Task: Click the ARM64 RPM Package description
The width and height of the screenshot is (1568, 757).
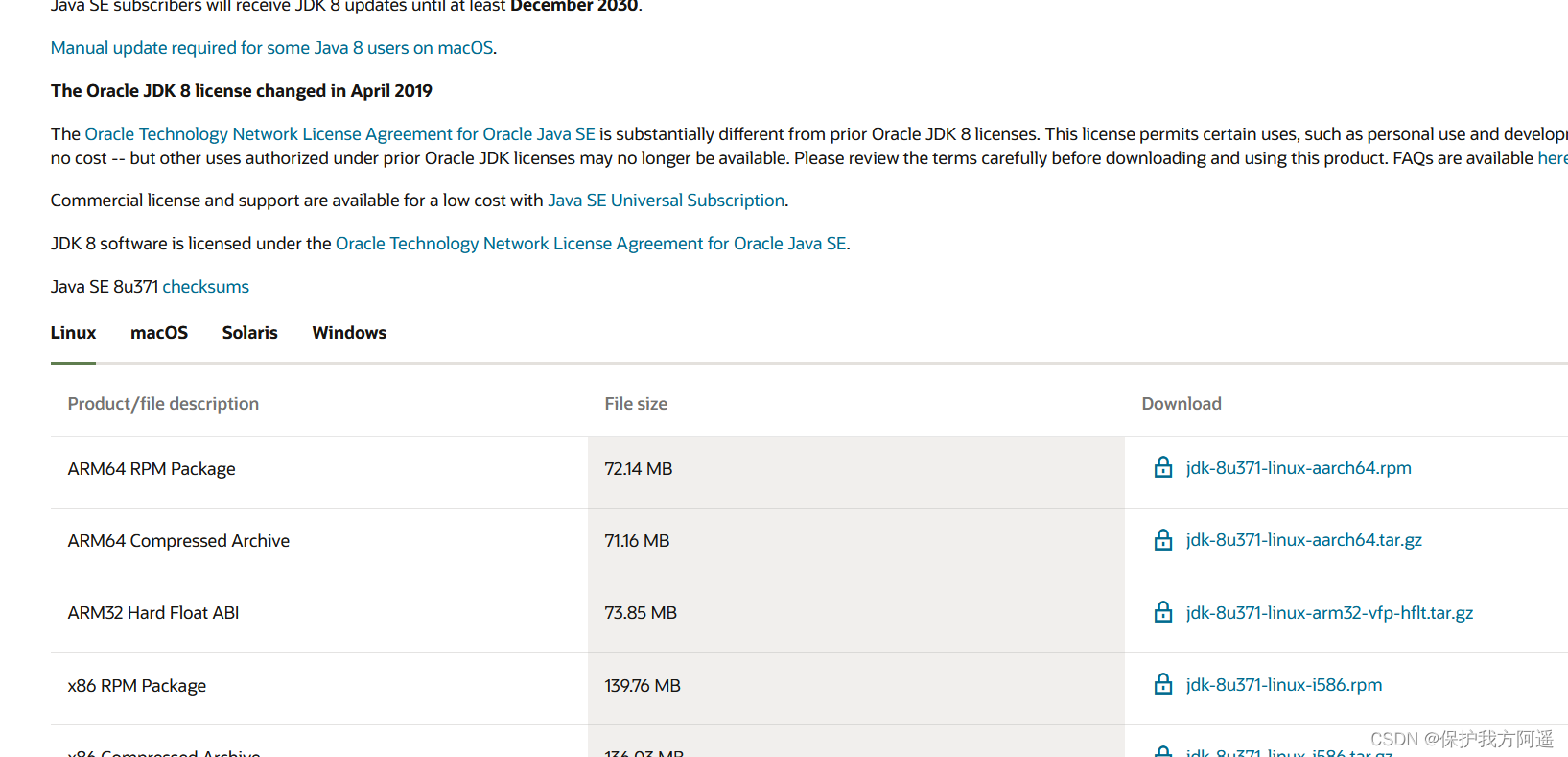Action: tap(152, 469)
